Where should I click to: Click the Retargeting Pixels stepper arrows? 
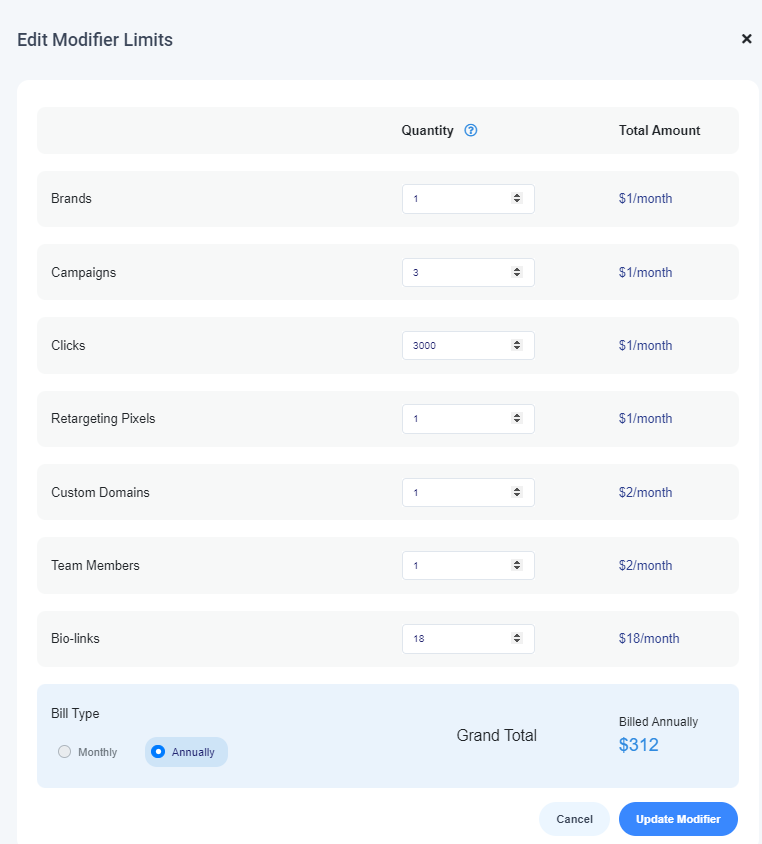click(517, 419)
